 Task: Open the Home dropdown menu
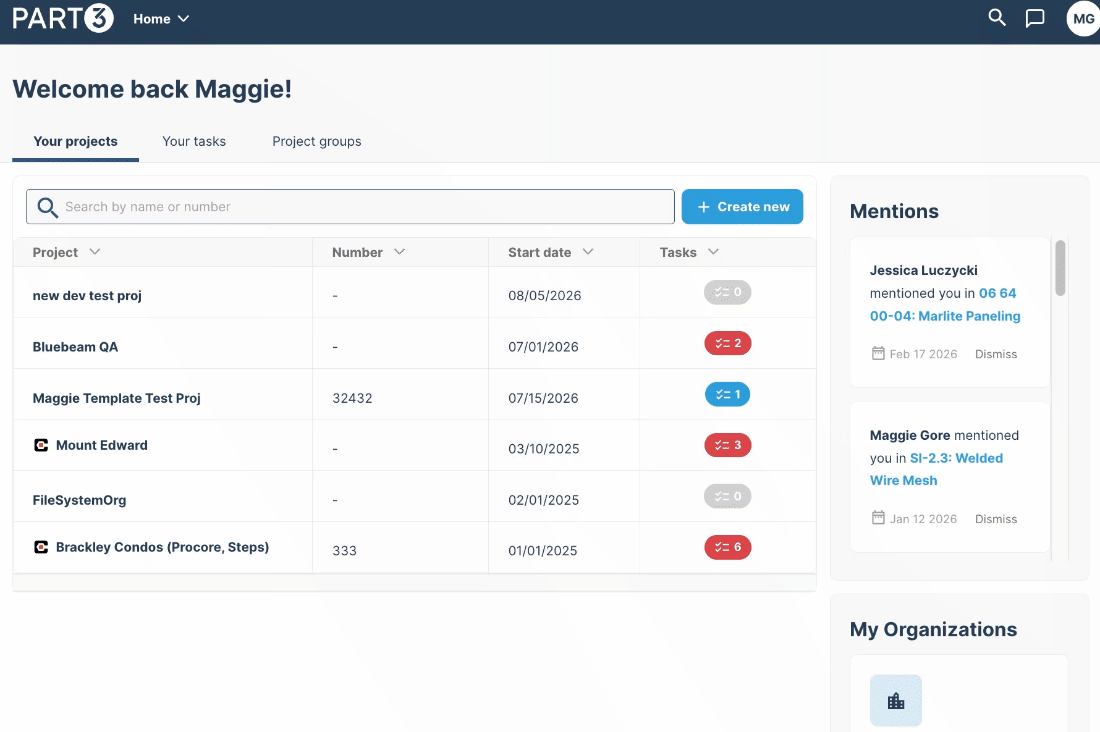pos(161,19)
